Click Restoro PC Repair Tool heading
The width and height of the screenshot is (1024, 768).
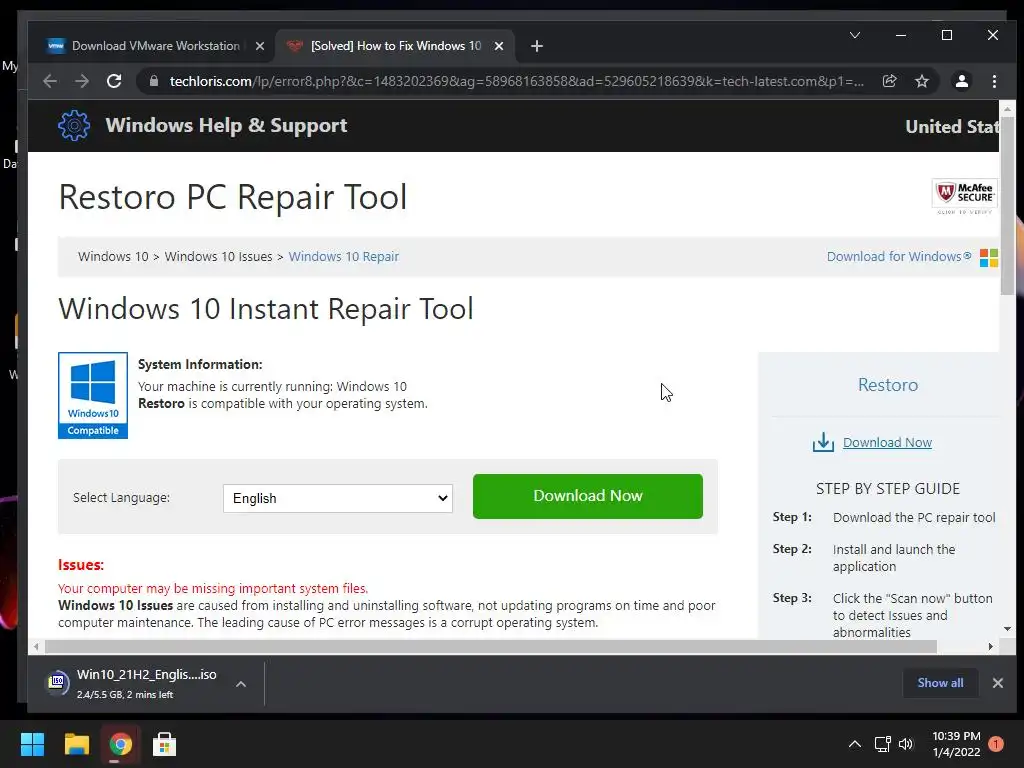click(232, 197)
